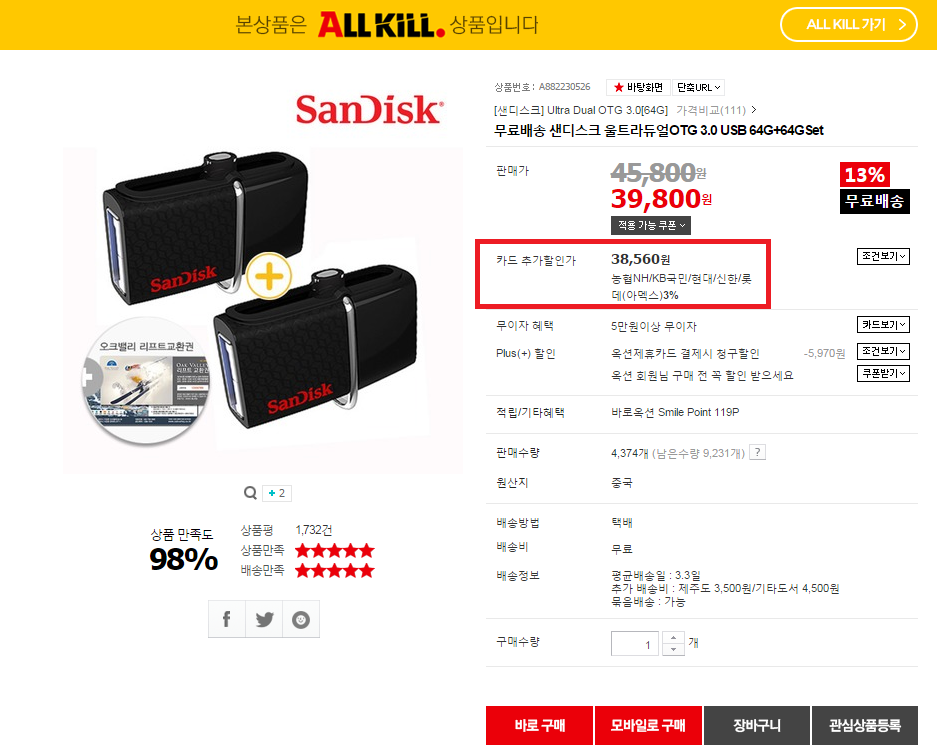Viewport: 937px width, 754px height.
Task: Open 조건보기 for card discount price
Action: coord(883,256)
